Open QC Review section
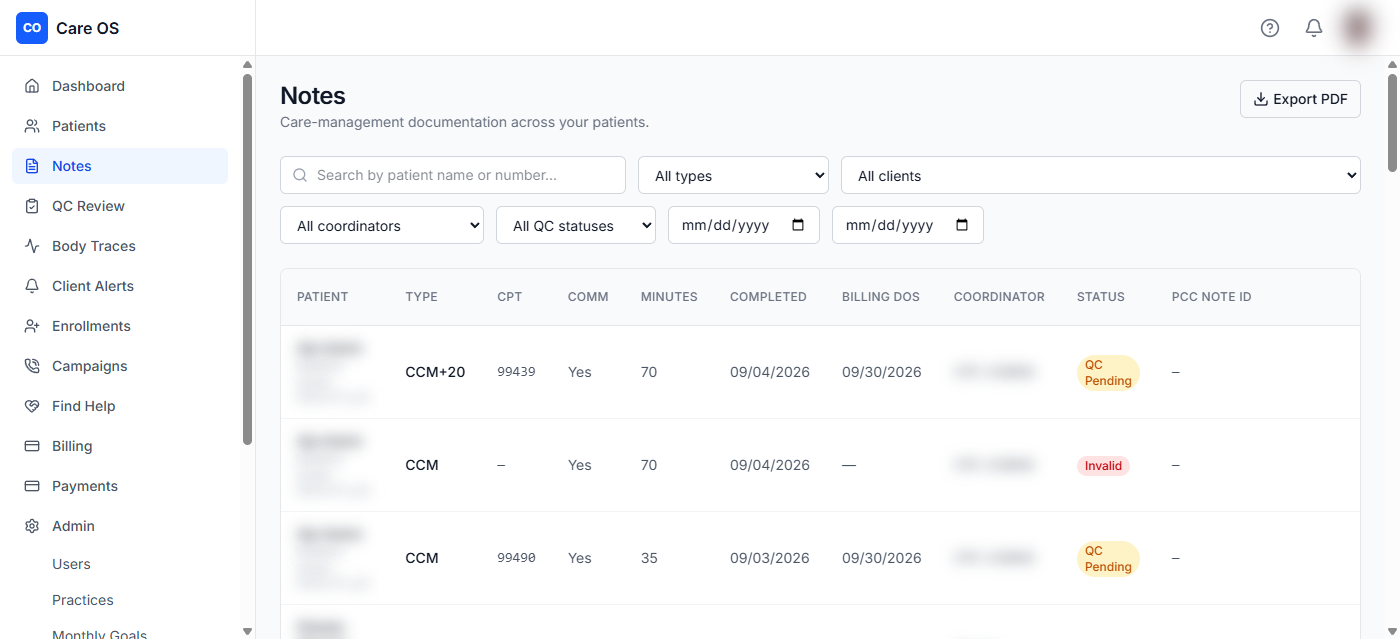 [x=120, y=206]
